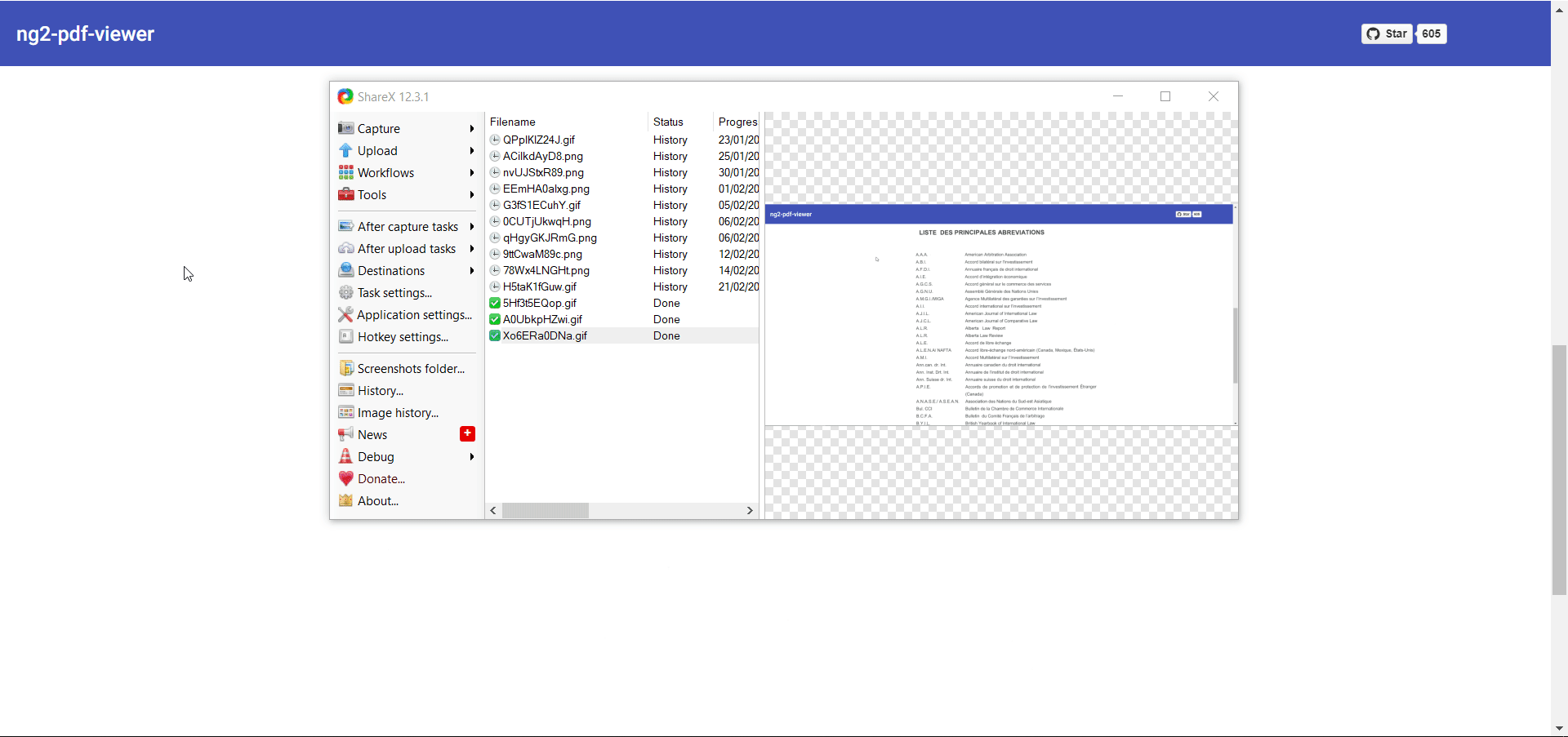Click the ShareX logo in the title bar
The width and height of the screenshot is (1568, 737).
click(345, 96)
